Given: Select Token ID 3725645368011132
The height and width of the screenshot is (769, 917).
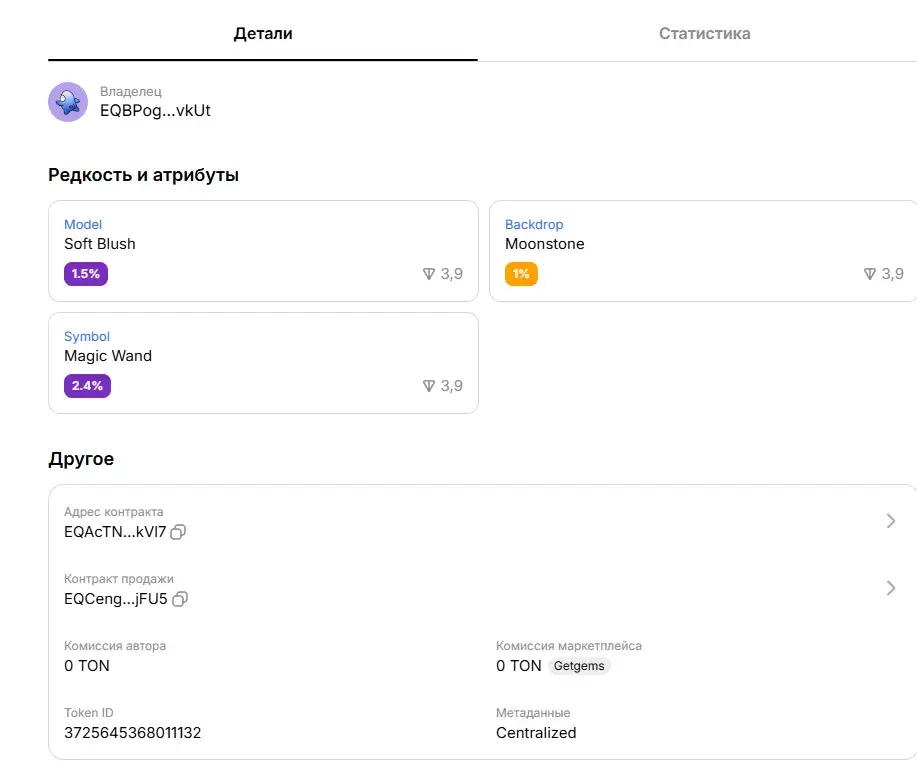Looking at the screenshot, I should coord(132,733).
